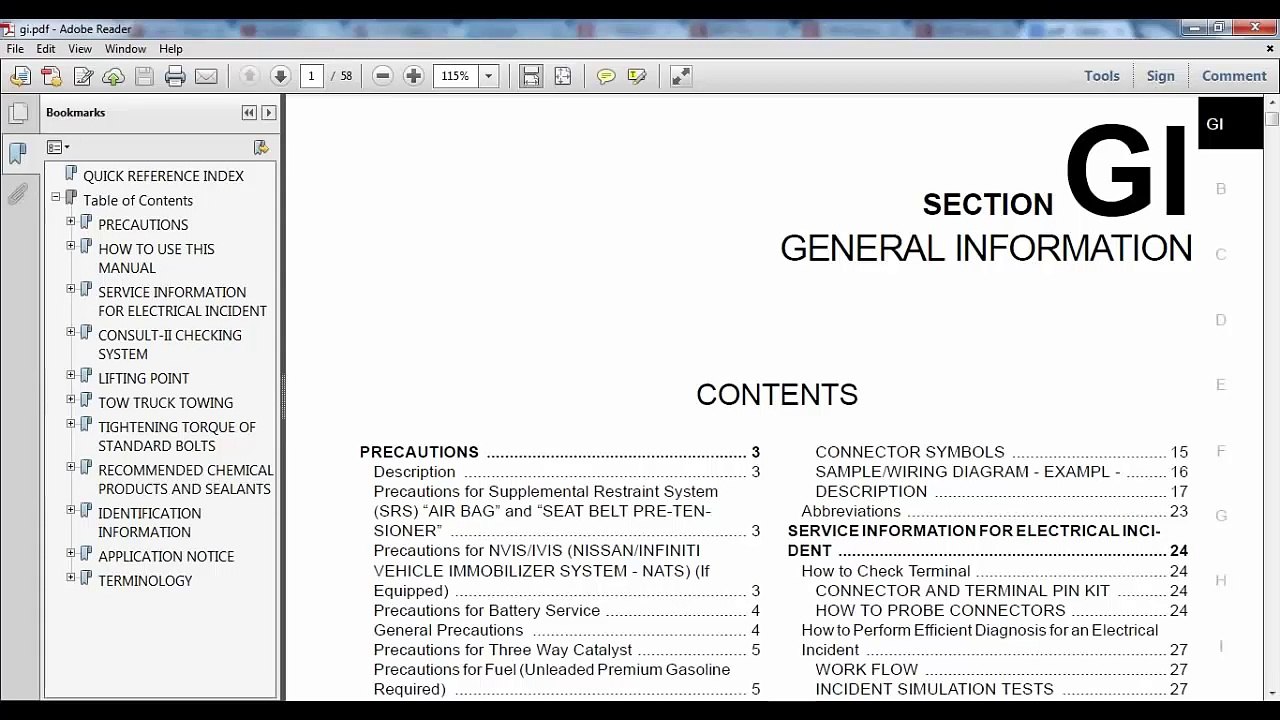Open the File menu

(x=15, y=49)
